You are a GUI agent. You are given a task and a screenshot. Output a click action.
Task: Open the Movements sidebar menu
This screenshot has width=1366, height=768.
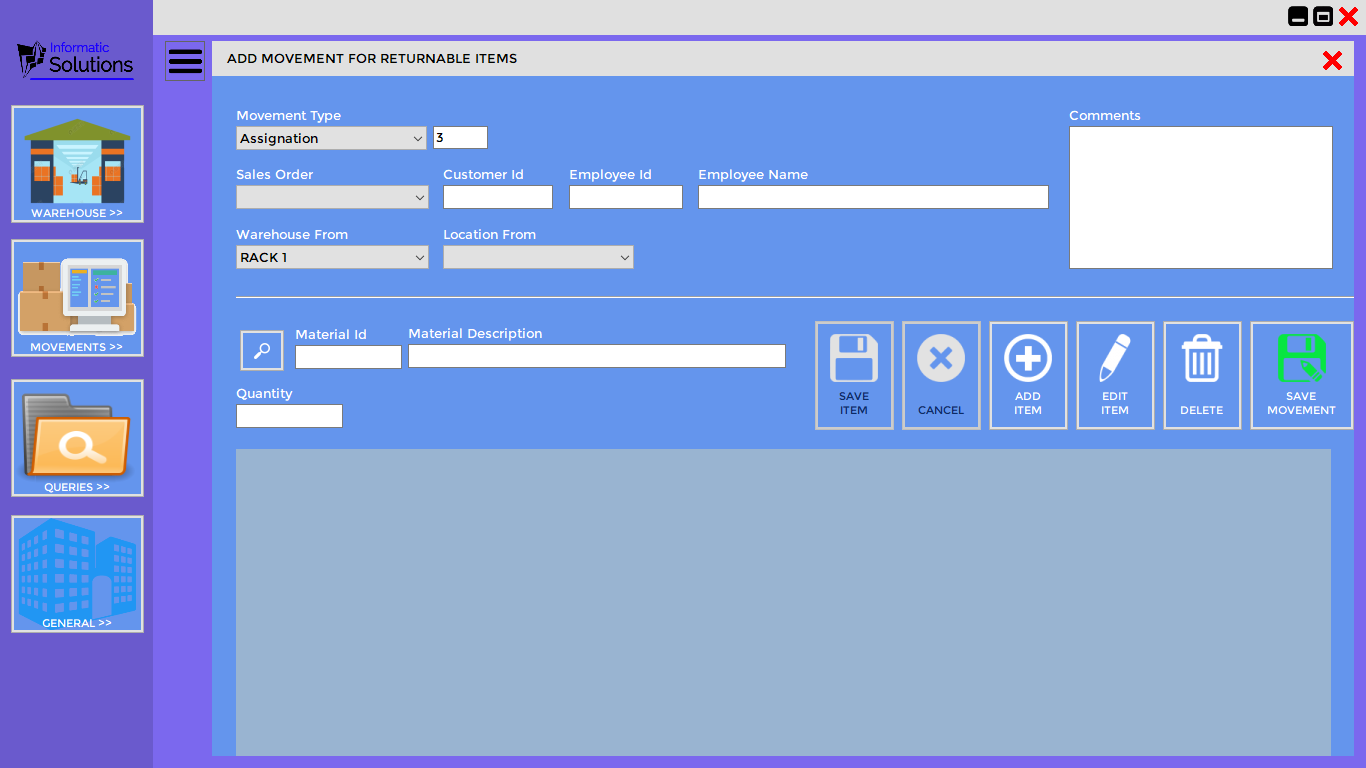point(77,298)
